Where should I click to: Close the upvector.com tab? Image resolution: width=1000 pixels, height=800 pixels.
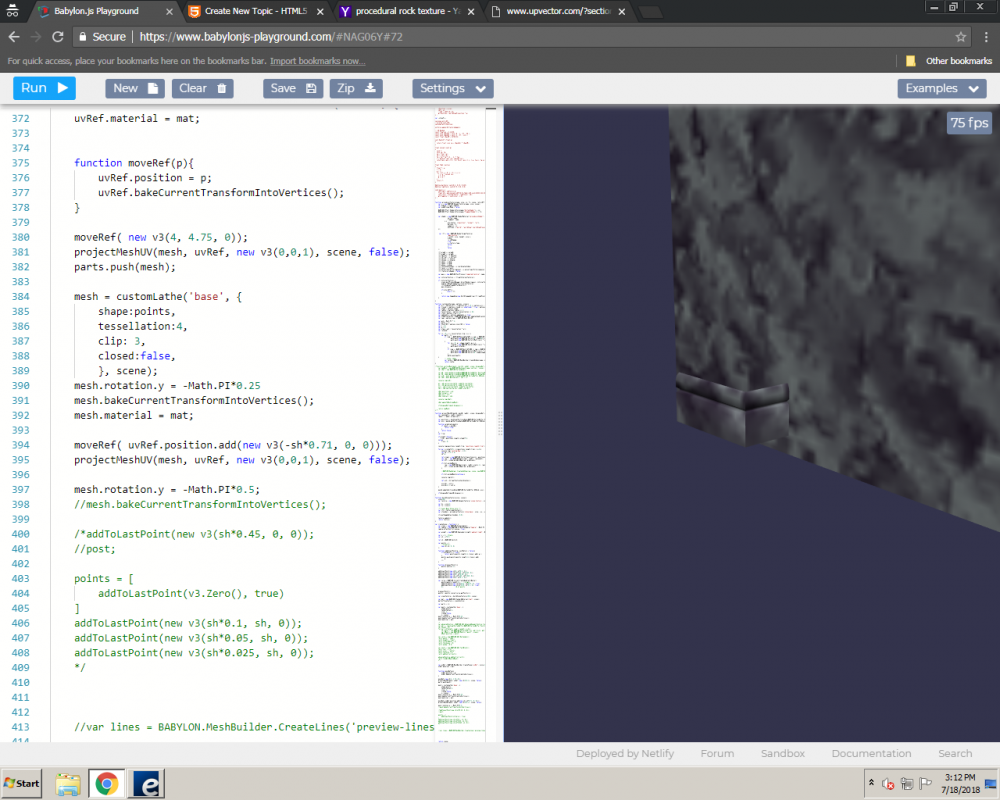tap(622, 12)
